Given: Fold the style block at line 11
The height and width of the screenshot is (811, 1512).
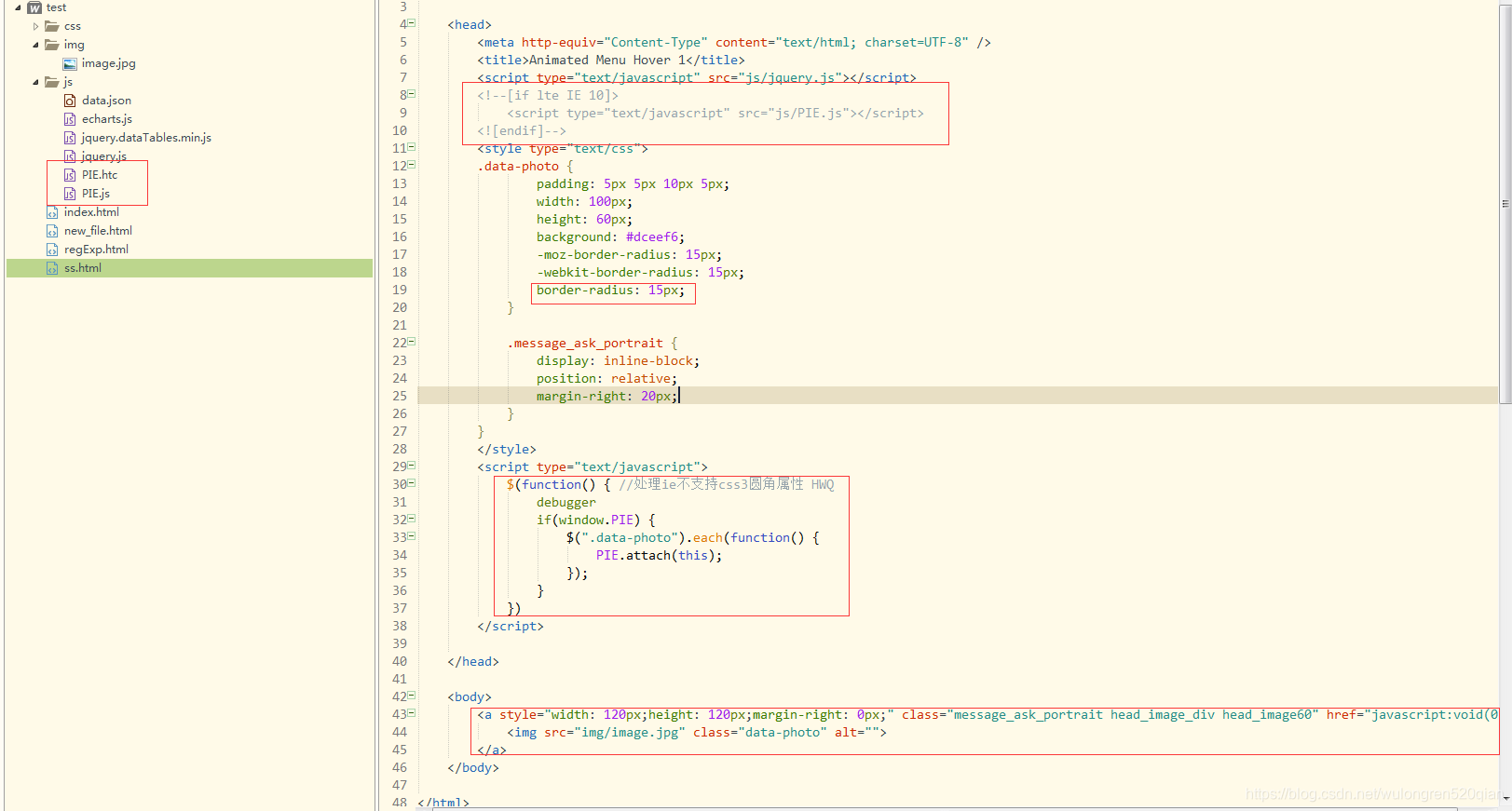Looking at the screenshot, I should (412, 147).
